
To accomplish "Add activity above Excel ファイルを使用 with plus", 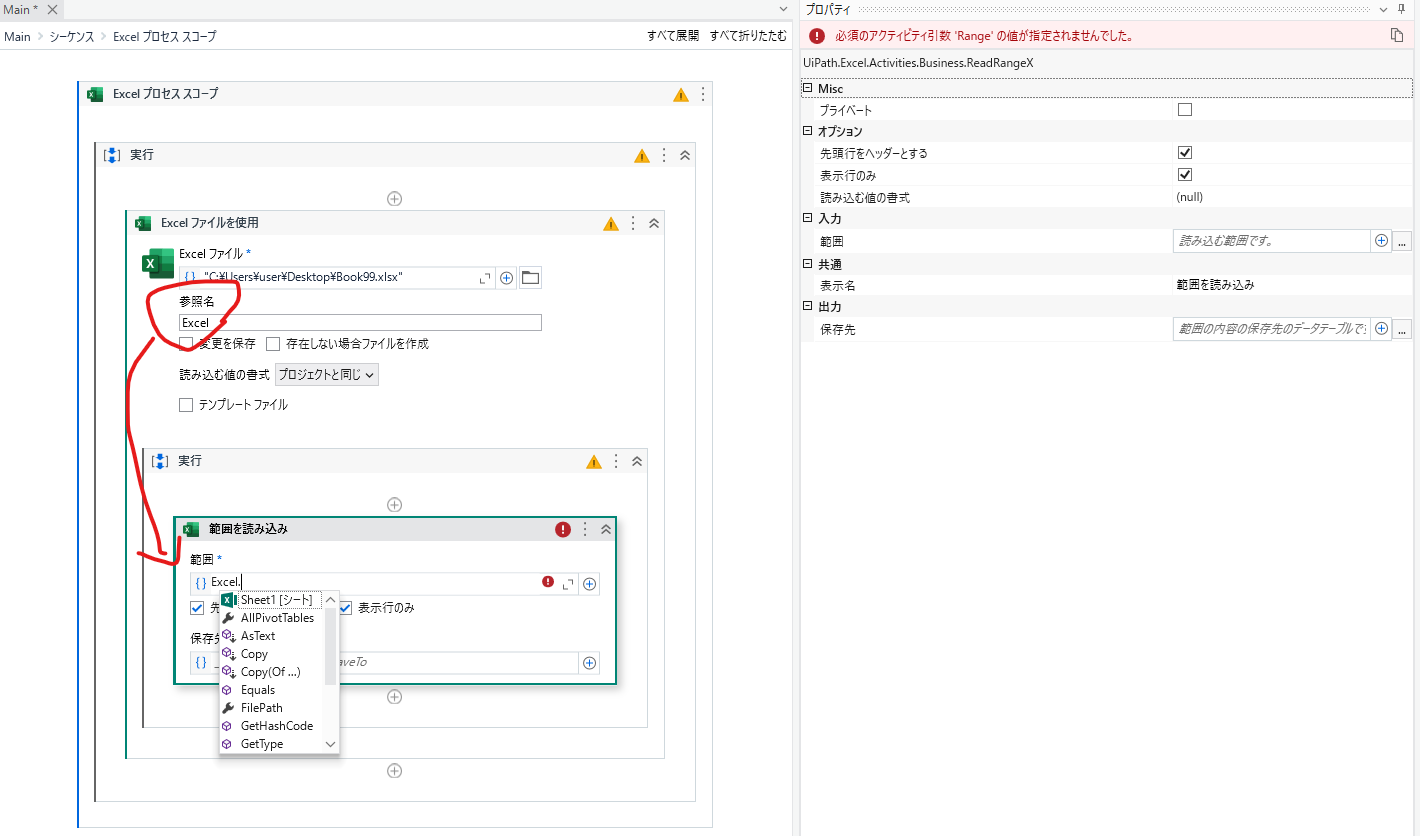I will (394, 198).
